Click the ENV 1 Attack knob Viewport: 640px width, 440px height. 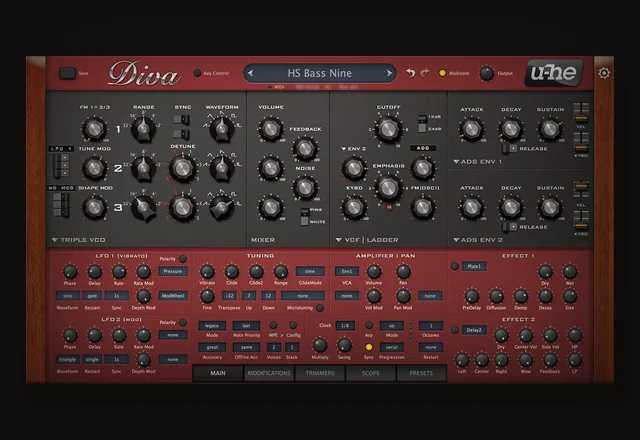point(471,129)
